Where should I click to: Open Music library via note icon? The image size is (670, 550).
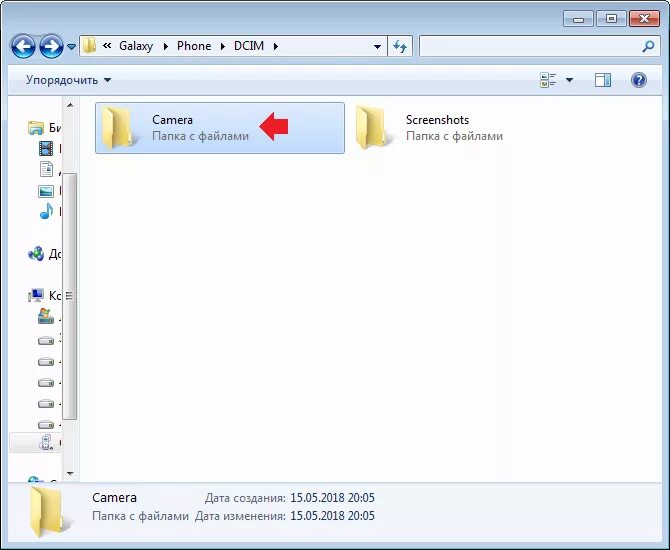(x=46, y=211)
